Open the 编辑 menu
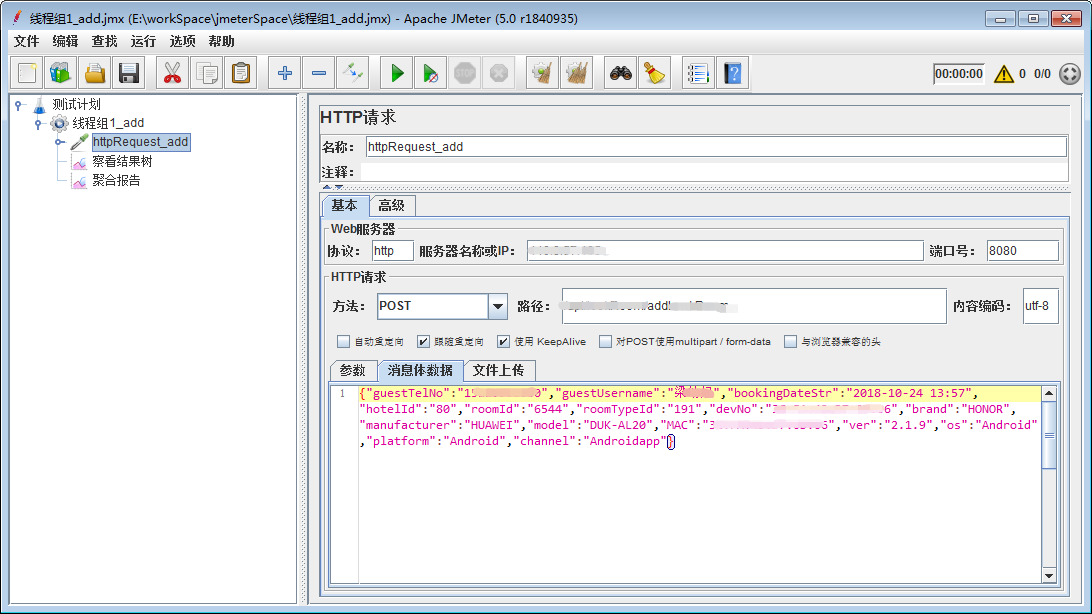1092x614 pixels. tap(65, 41)
